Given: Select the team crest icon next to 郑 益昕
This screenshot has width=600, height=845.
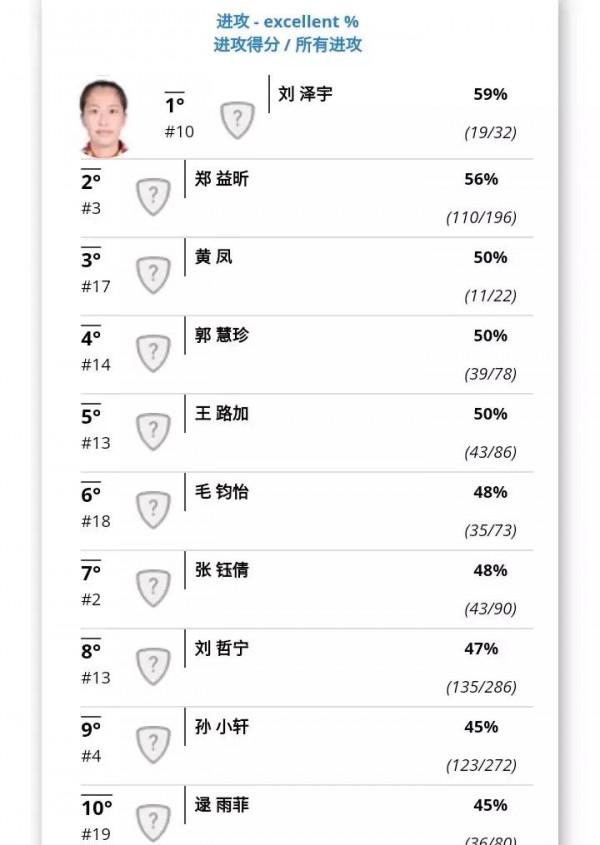Looking at the screenshot, I should [151, 196].
